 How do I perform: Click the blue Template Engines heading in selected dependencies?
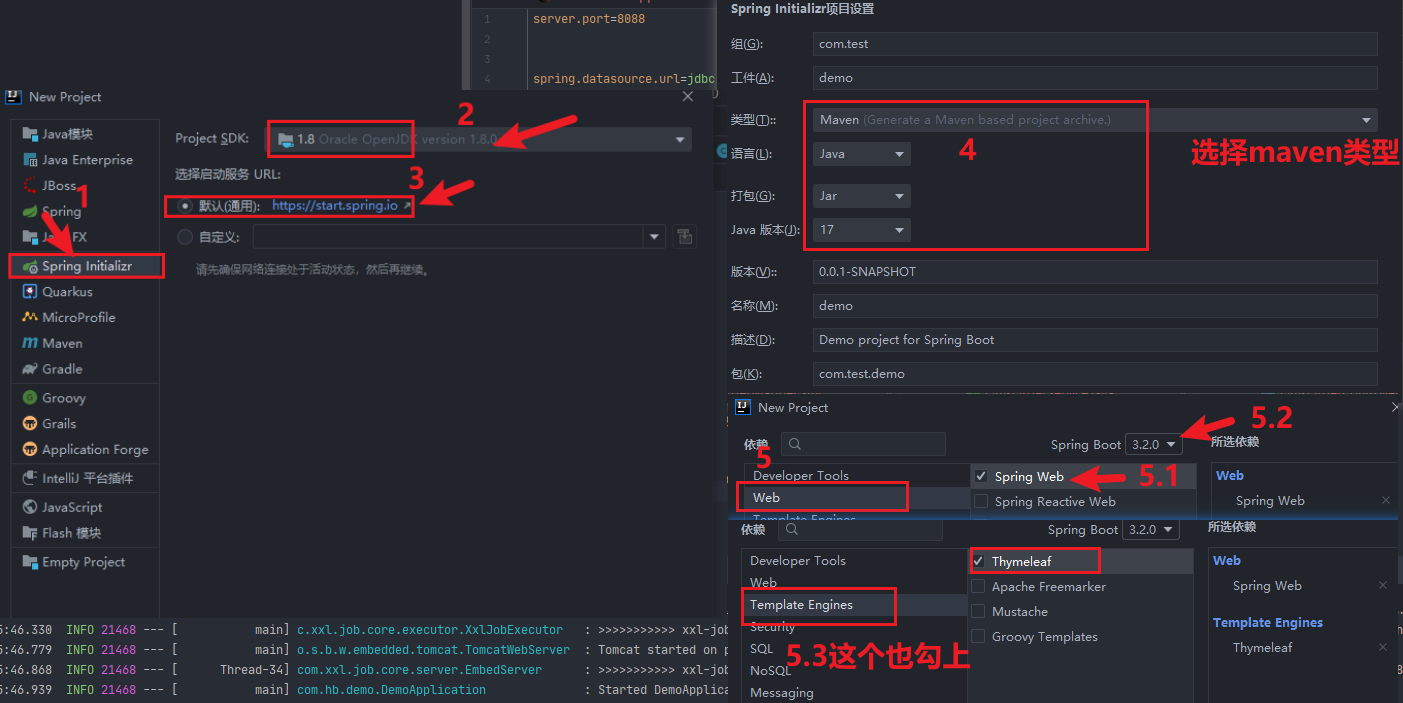(1268, 623)
